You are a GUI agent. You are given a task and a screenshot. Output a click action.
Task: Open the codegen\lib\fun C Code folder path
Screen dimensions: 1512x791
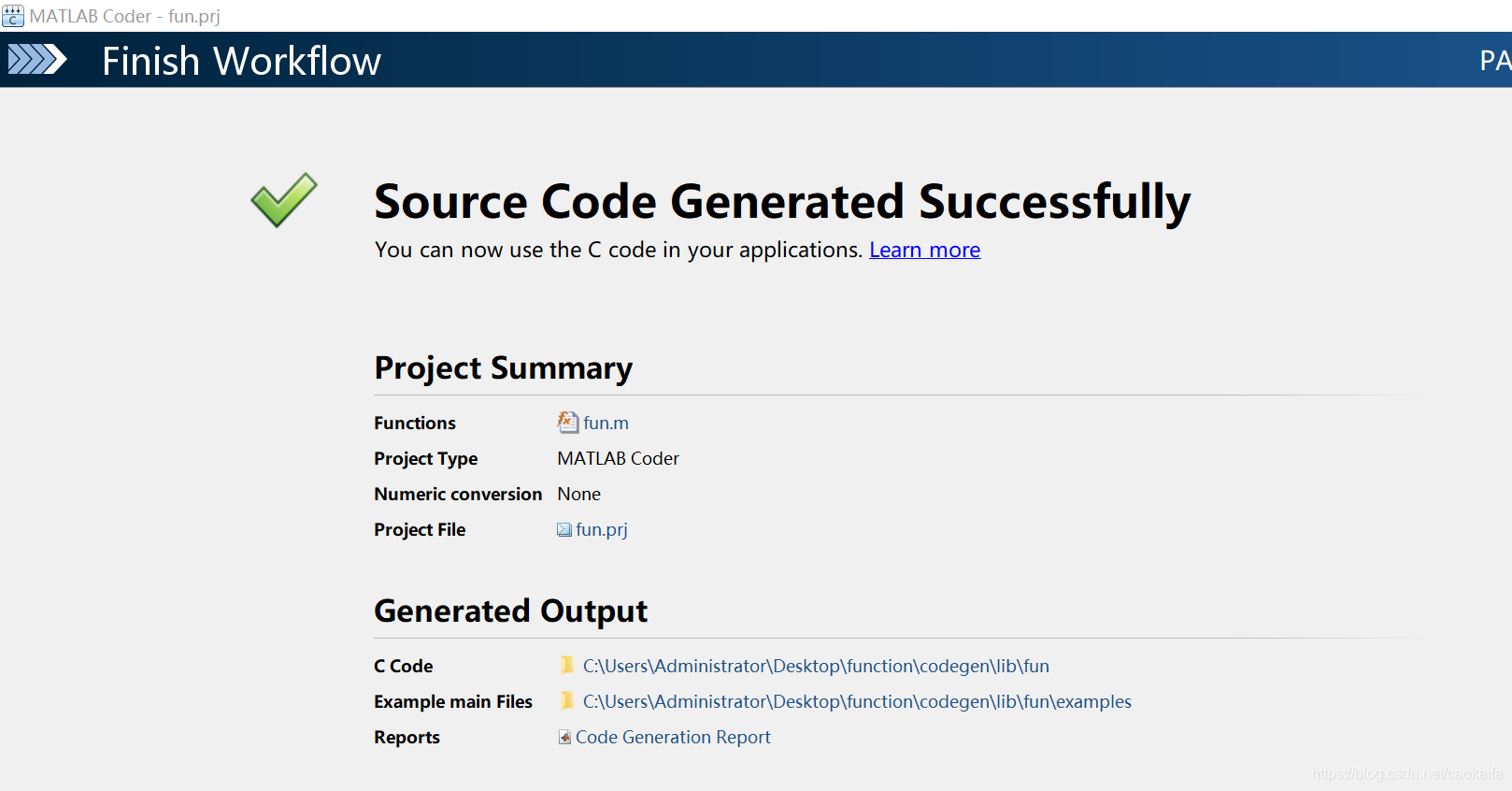(x=816, y=666)
